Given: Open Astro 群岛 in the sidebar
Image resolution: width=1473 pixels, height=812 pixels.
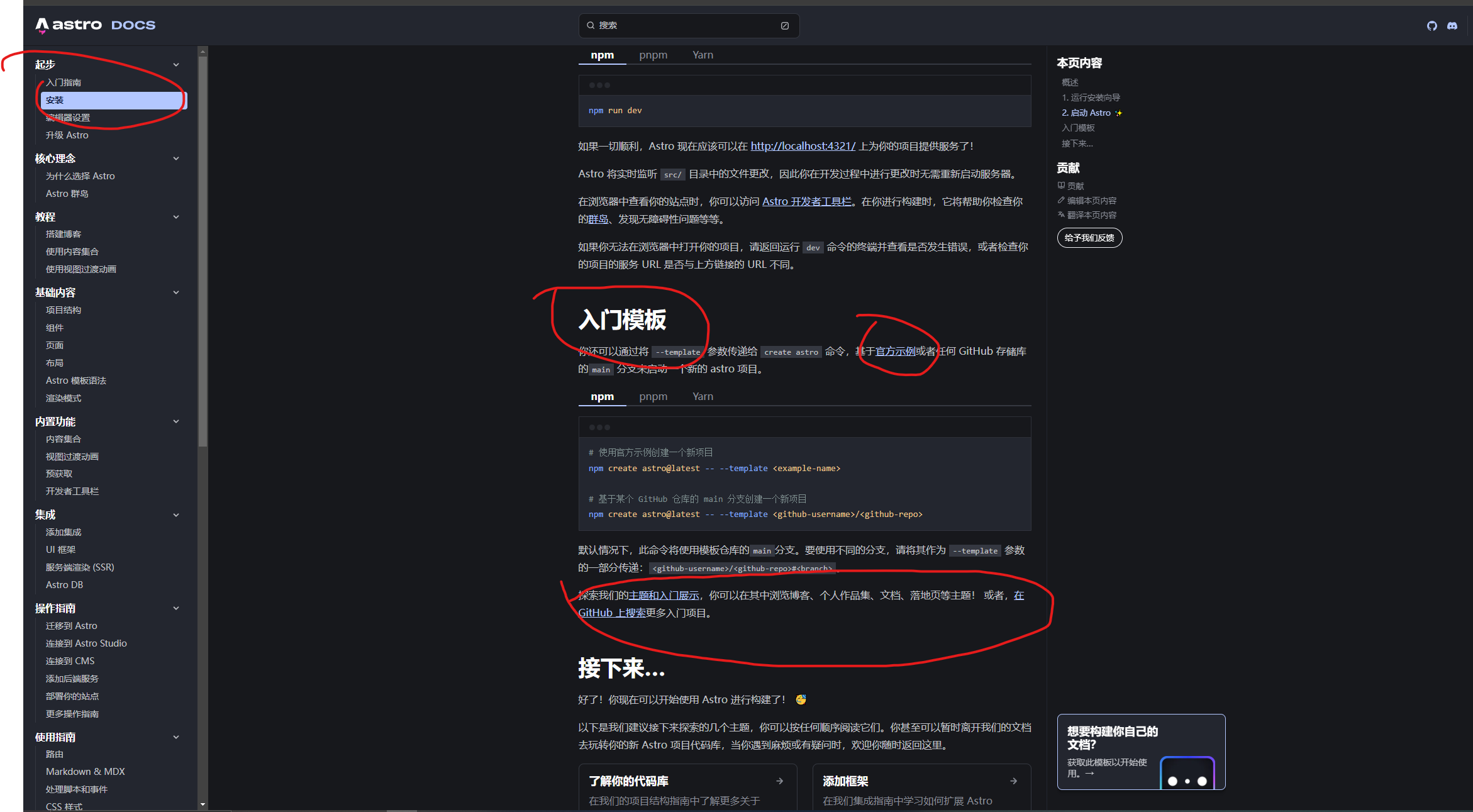Looking at the screenshot, I should pyautogui.click(x=67, y=194).
